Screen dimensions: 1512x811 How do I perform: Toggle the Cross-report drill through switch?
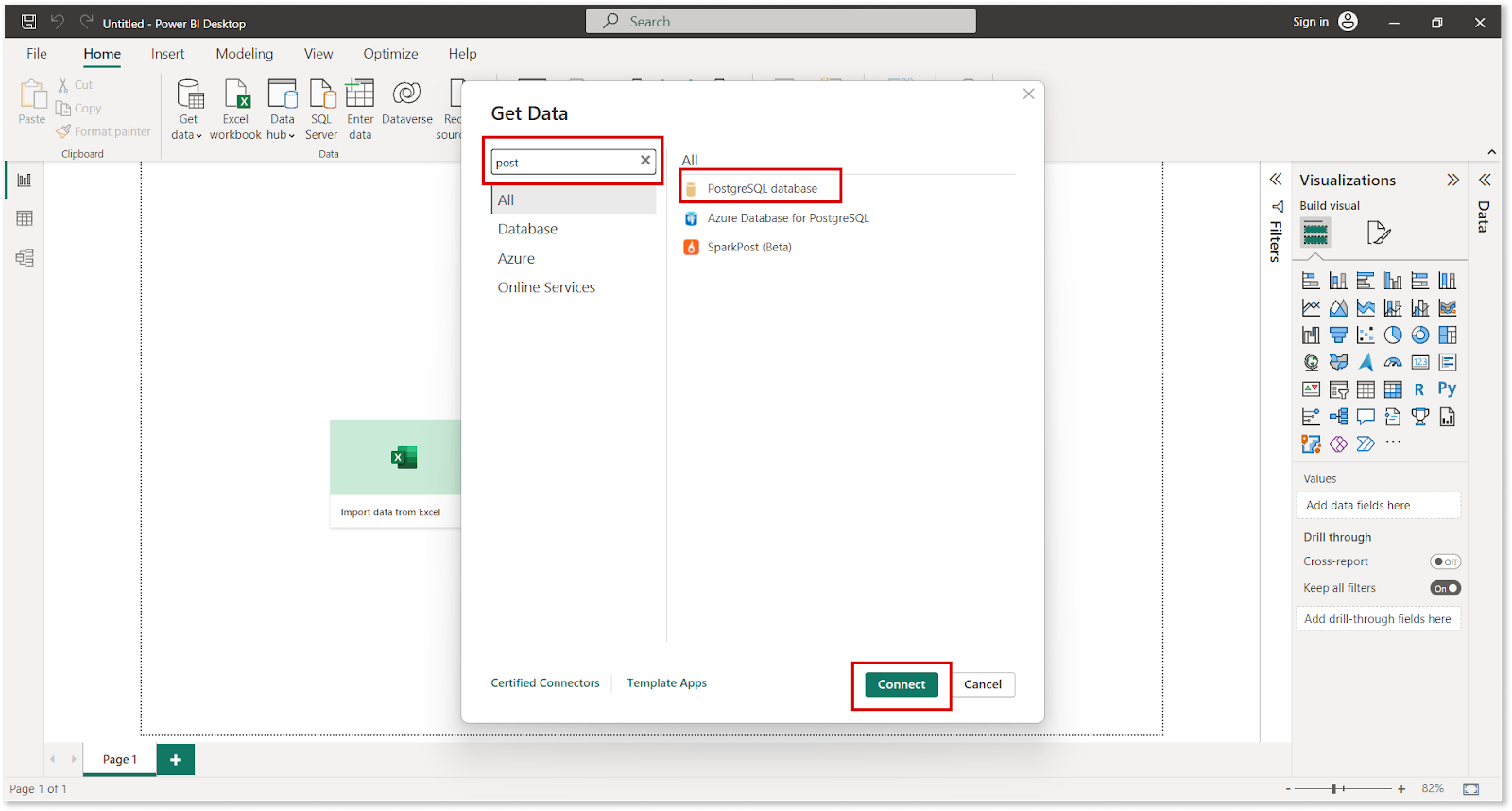pyautogui.click(x=1445, y=561)
